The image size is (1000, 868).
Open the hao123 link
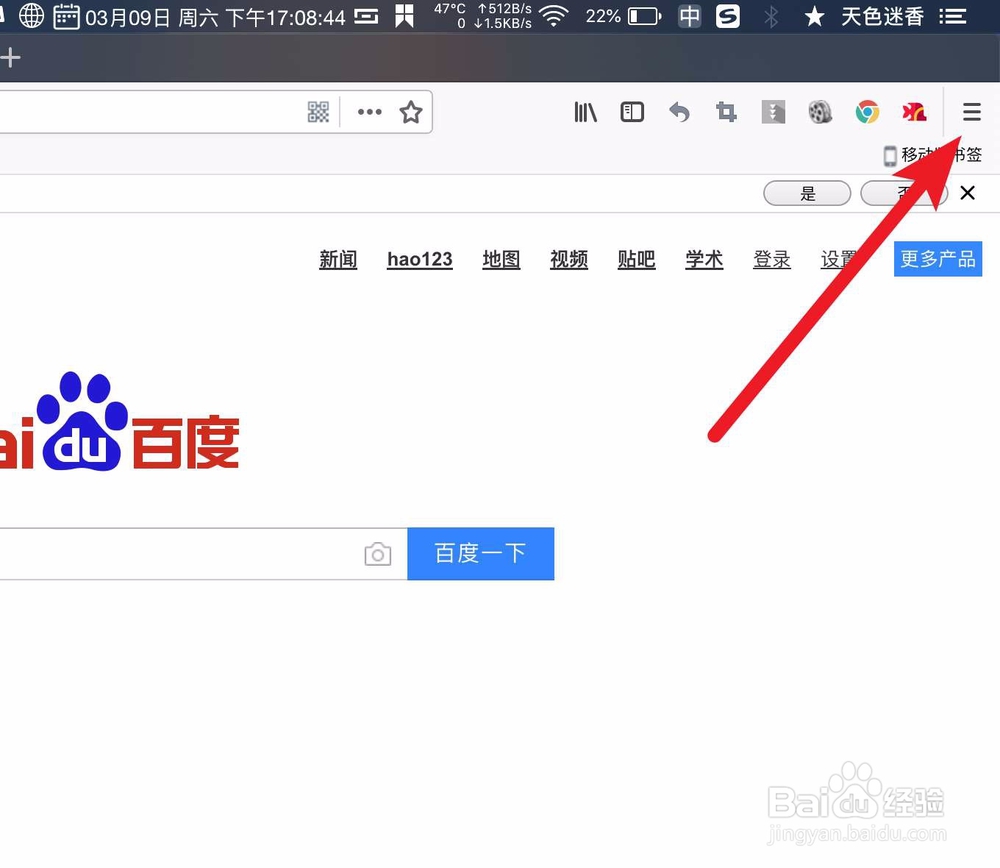click(420, 259)
